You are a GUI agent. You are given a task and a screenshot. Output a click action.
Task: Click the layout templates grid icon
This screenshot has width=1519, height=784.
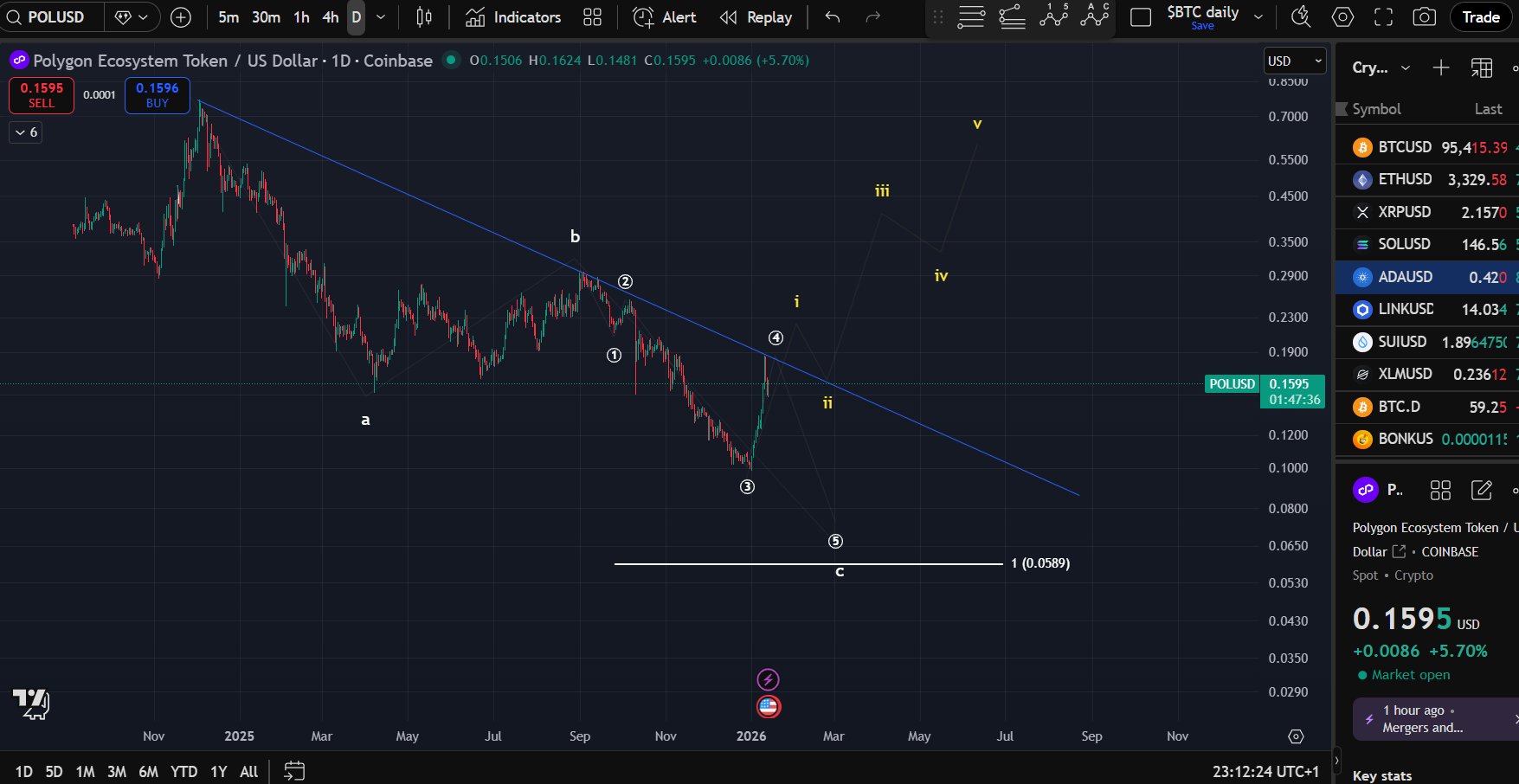(592, 17)
